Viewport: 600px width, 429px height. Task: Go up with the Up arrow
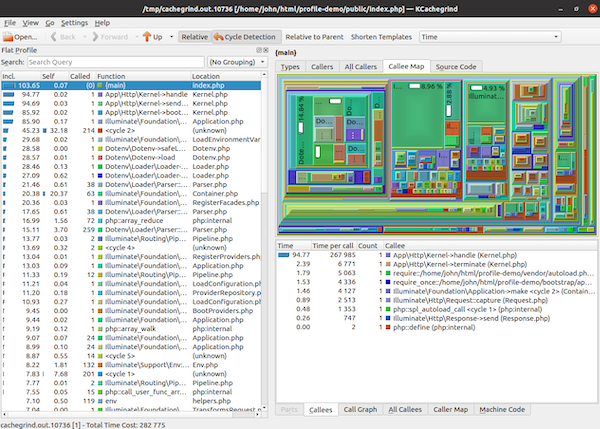point(145,37)
